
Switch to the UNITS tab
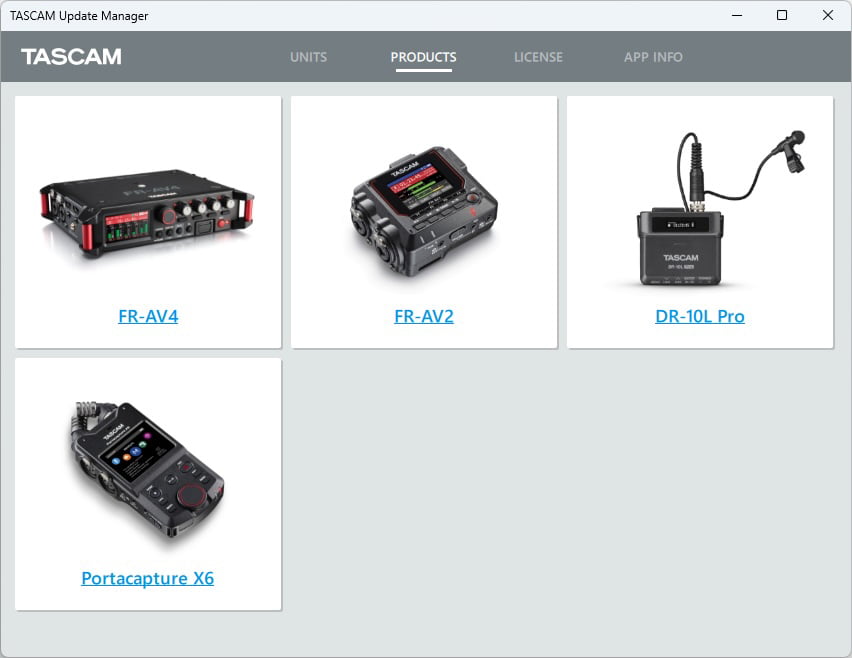click(x=308, y=57)
